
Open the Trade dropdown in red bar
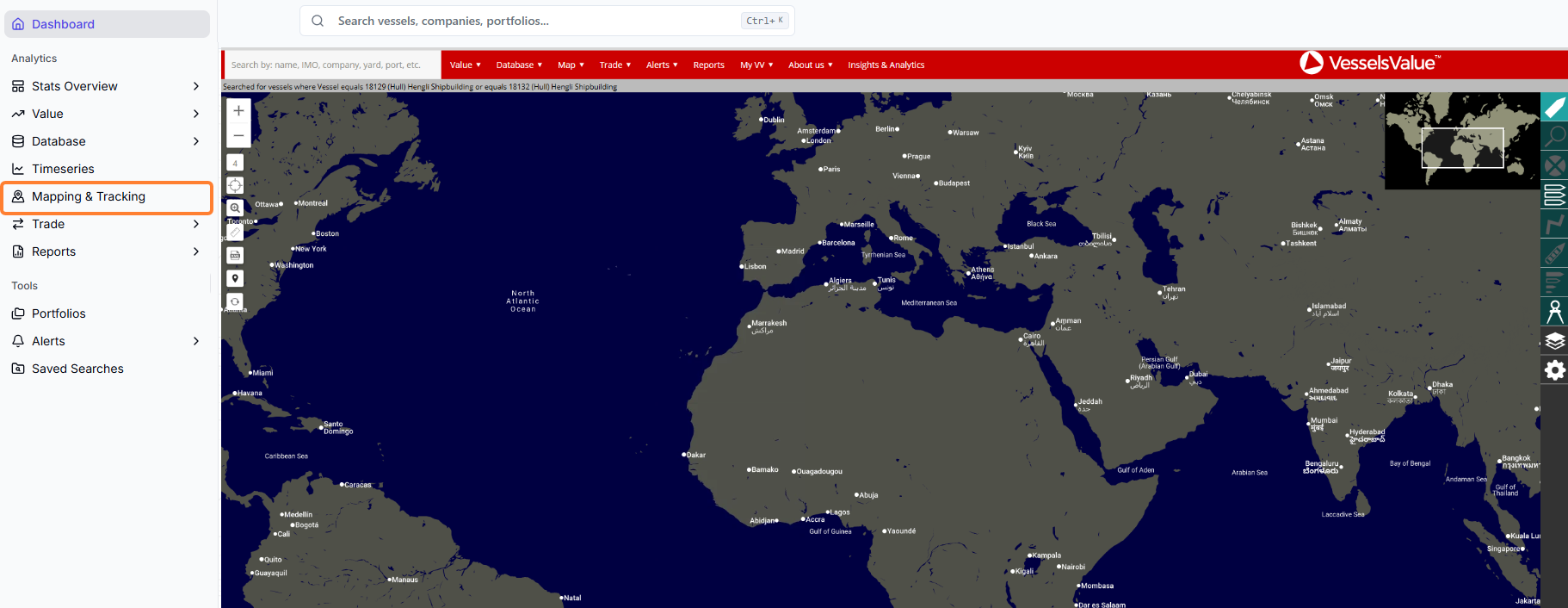tap(614, 65)
